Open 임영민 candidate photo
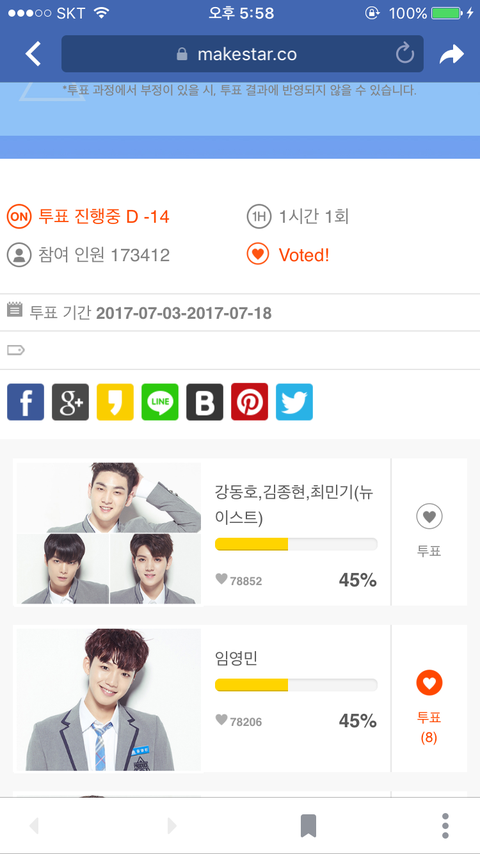 [x=108, y=699]
